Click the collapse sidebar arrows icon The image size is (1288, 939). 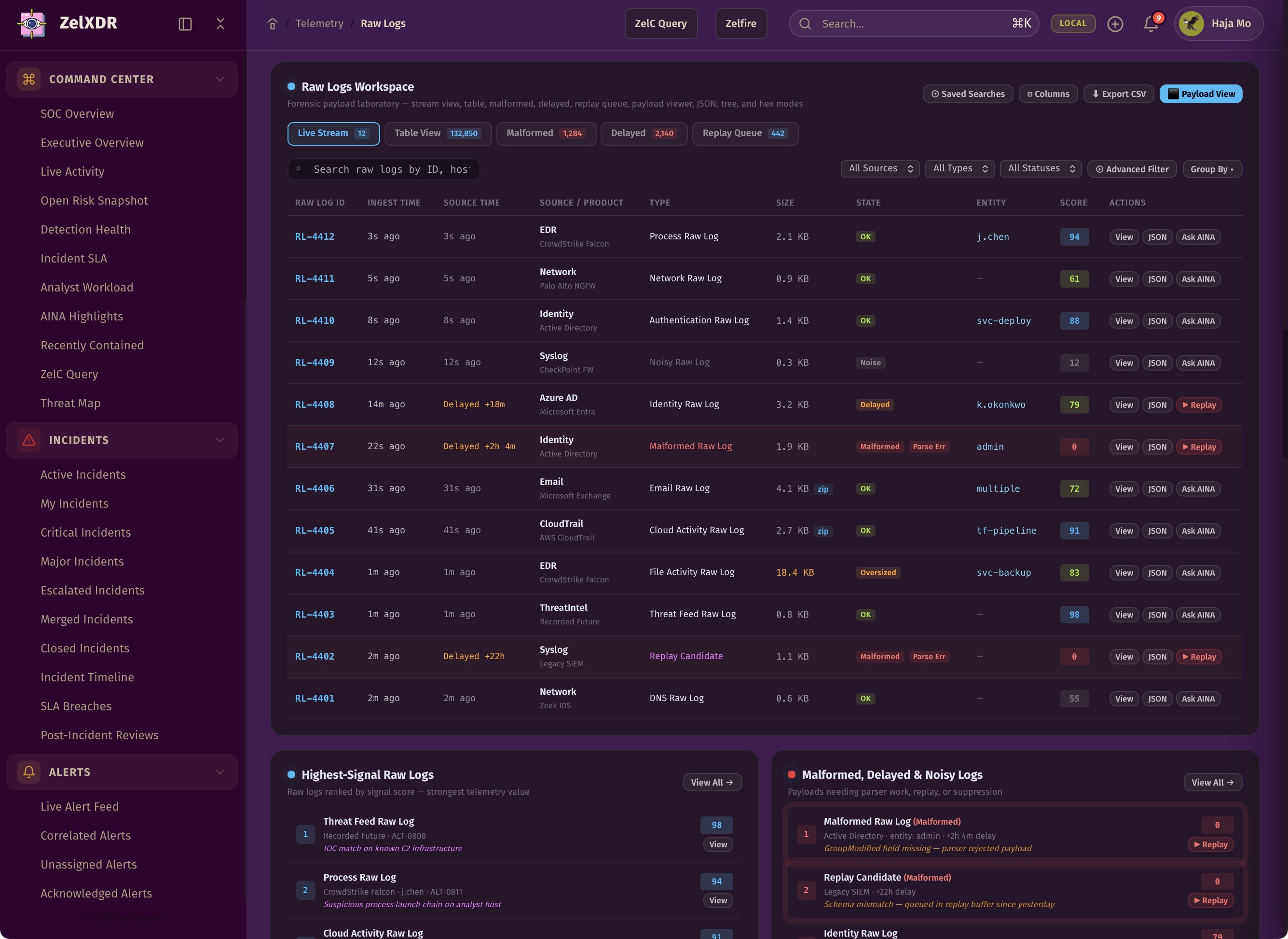tap(220, 24)
